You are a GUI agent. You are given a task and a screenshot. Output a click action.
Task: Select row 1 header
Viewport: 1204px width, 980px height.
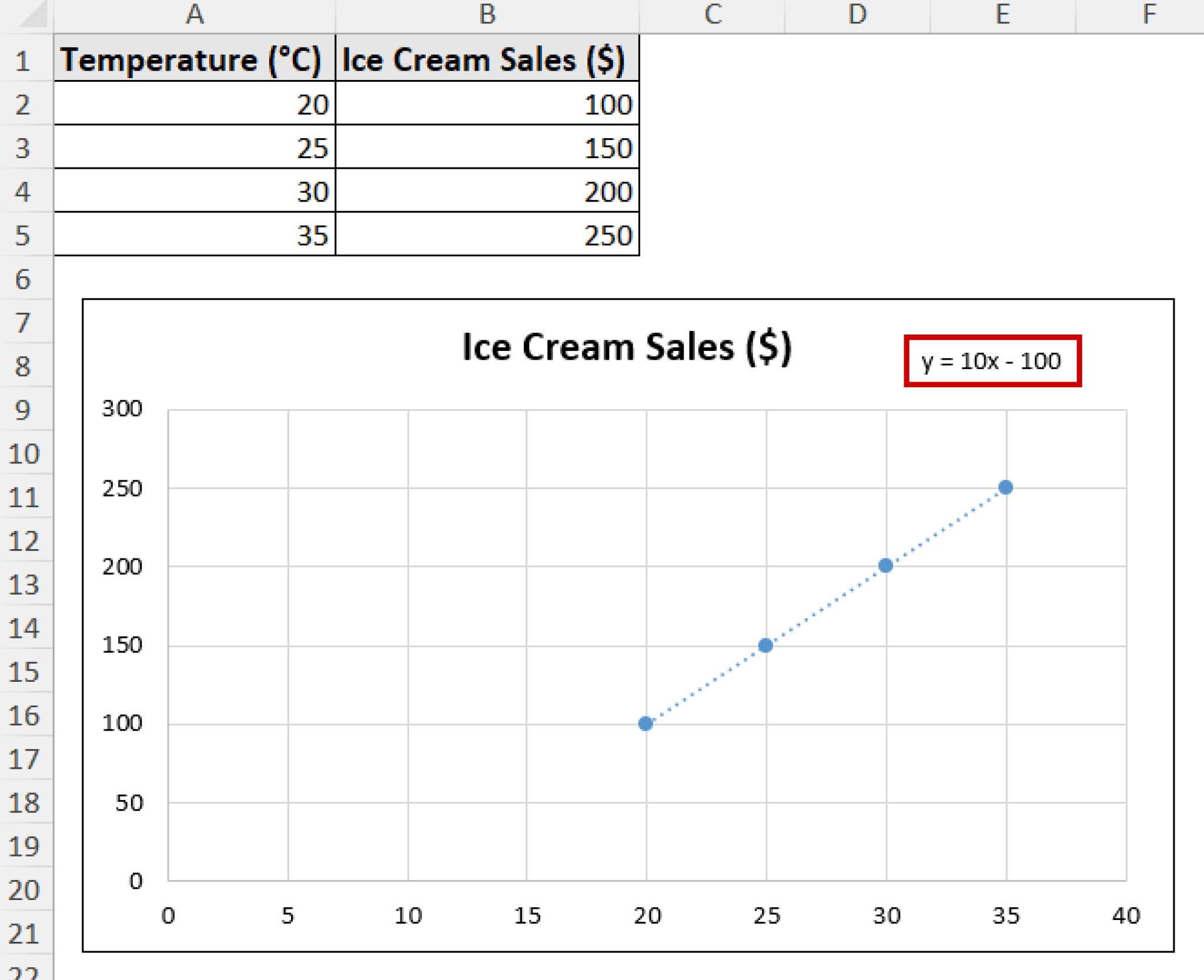[x=24, y=59]
